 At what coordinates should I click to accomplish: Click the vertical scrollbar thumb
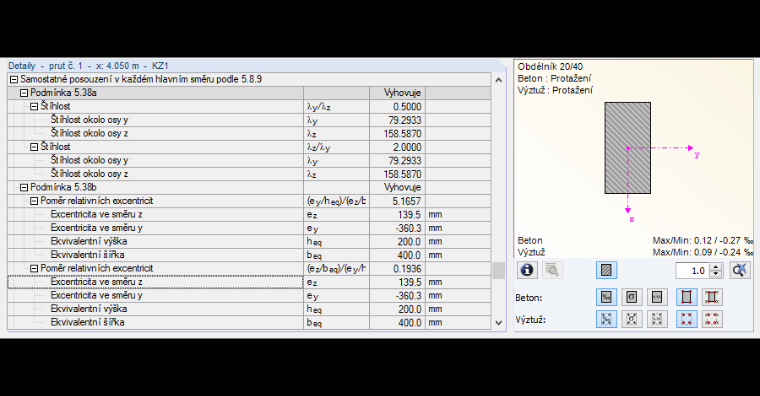click(x=499, y=271)
